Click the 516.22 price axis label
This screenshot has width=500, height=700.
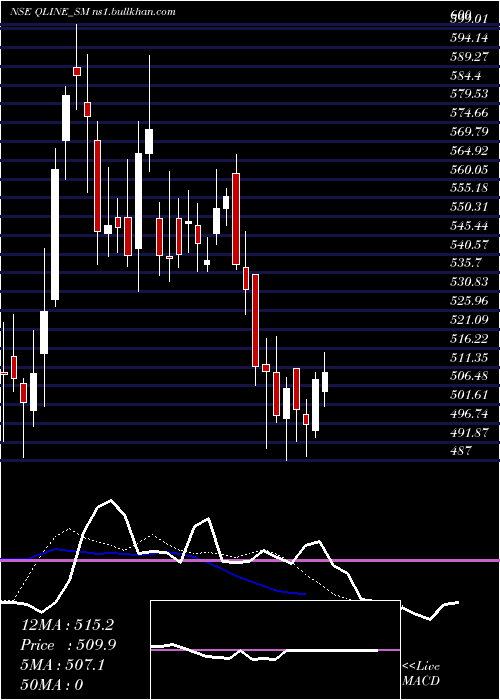(x=469, y=338)
